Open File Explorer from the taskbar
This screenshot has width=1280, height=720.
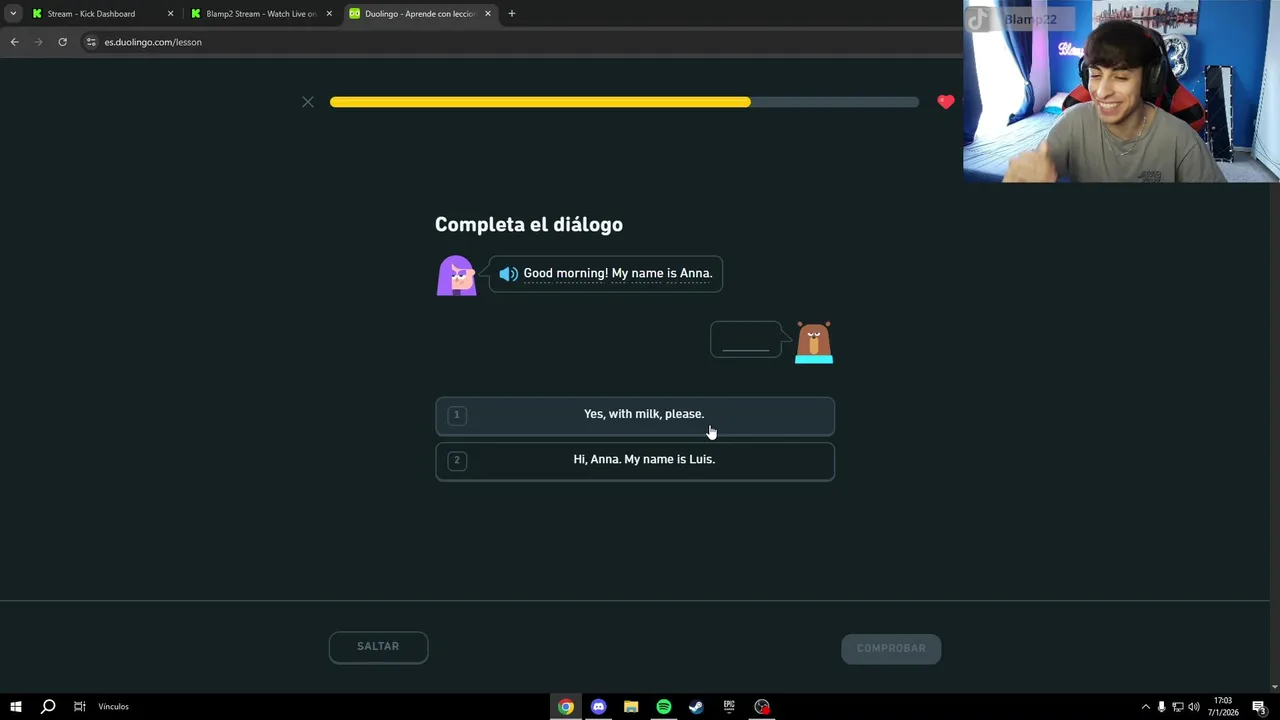pos(631,707)
